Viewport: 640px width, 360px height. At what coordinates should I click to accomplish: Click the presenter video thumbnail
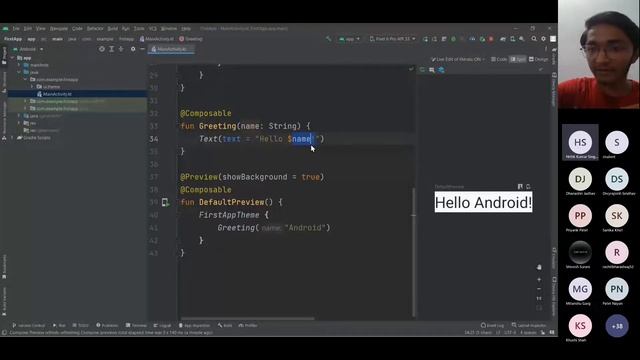coord(599,54)
